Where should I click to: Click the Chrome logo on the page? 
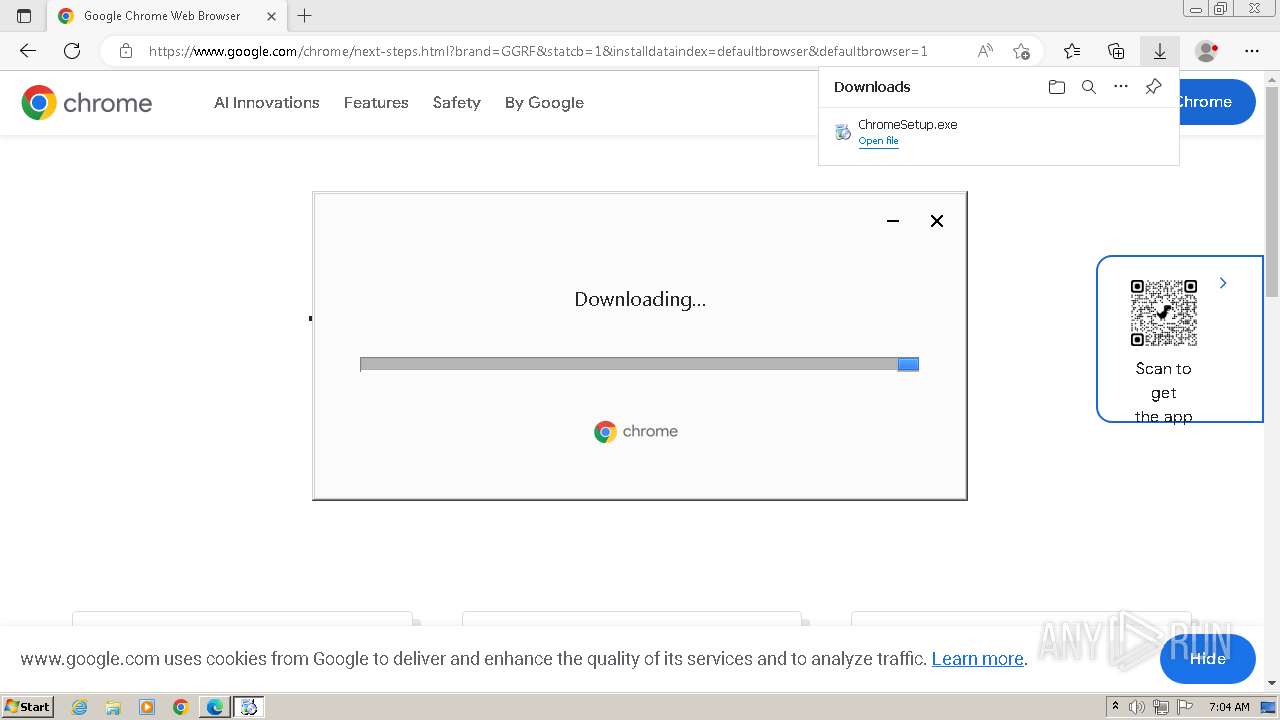[87, 102]
